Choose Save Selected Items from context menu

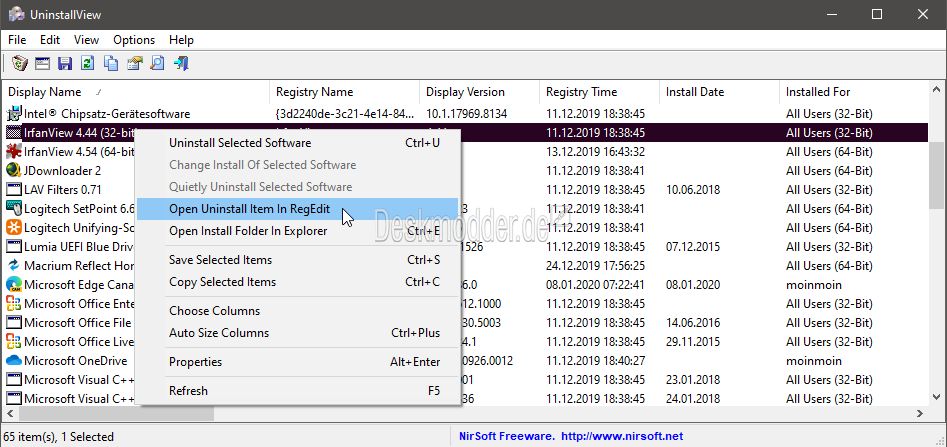click(298, 260)
